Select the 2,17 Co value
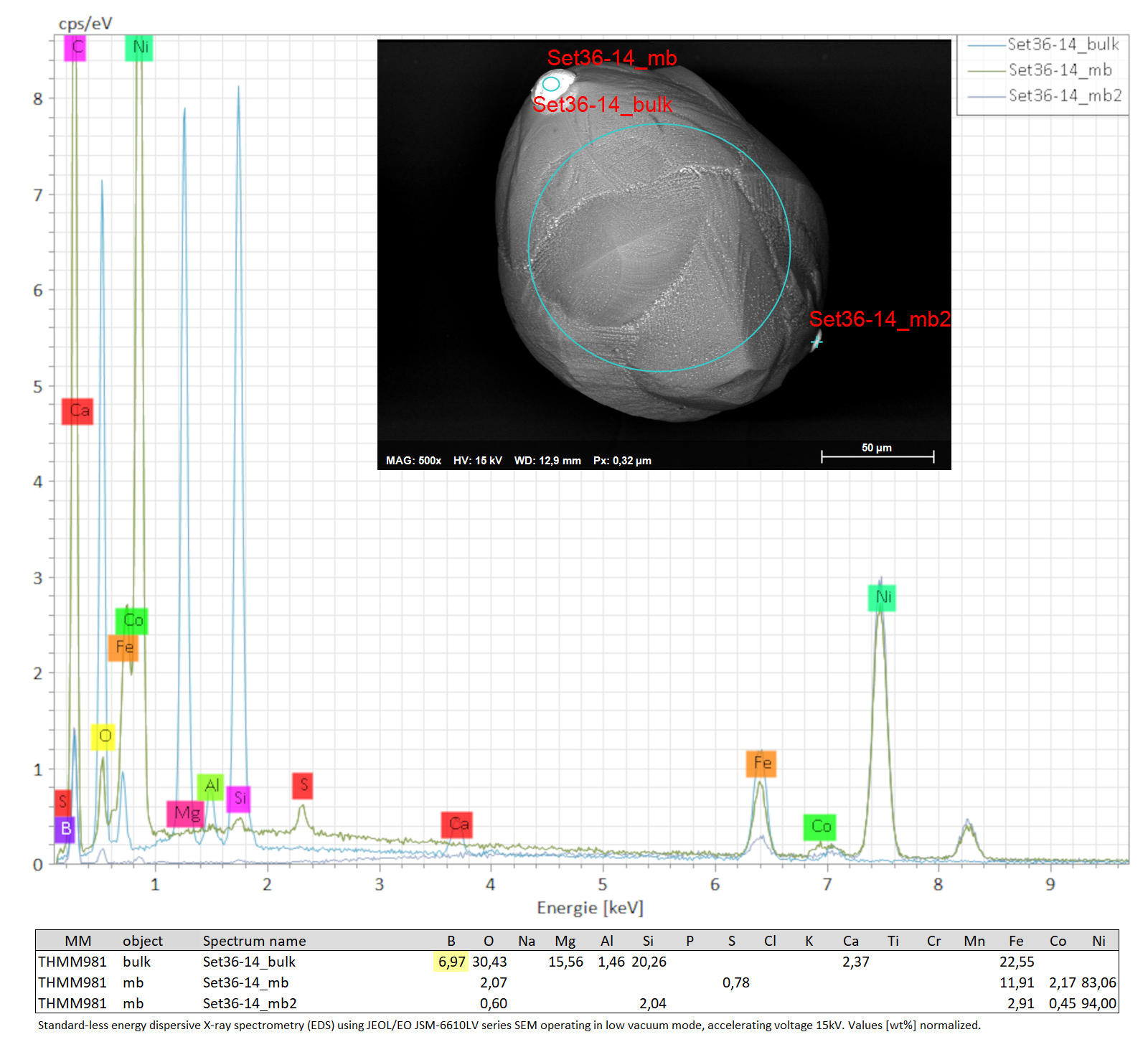Viewport: 1148px width, 1042px height. [1063, 982]
